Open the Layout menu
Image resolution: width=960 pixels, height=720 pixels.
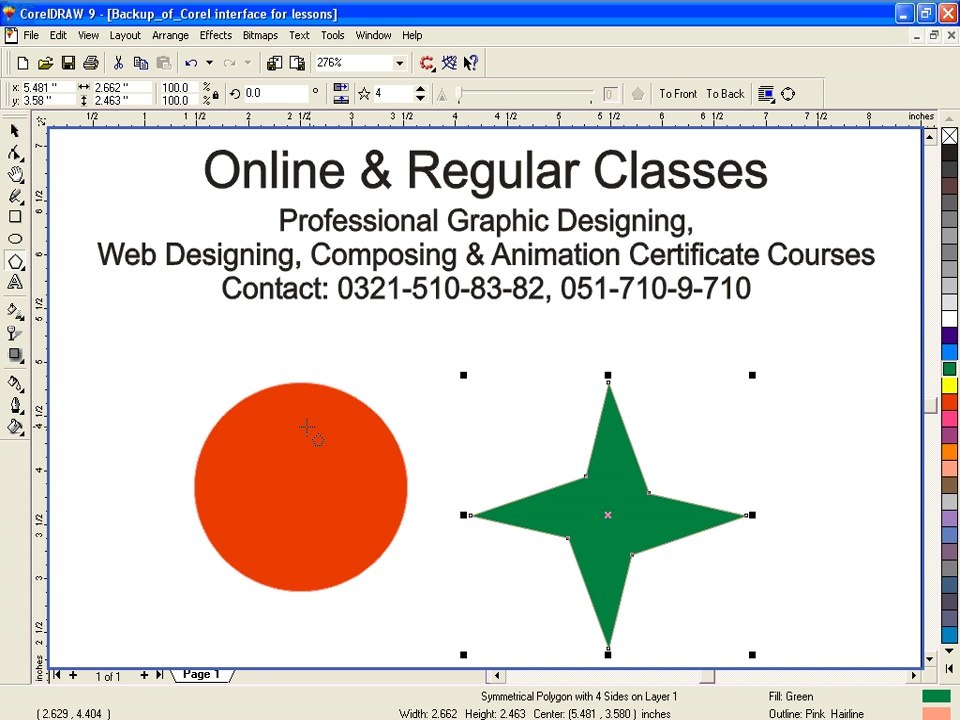pyautogui.click(x=125, y=35)
